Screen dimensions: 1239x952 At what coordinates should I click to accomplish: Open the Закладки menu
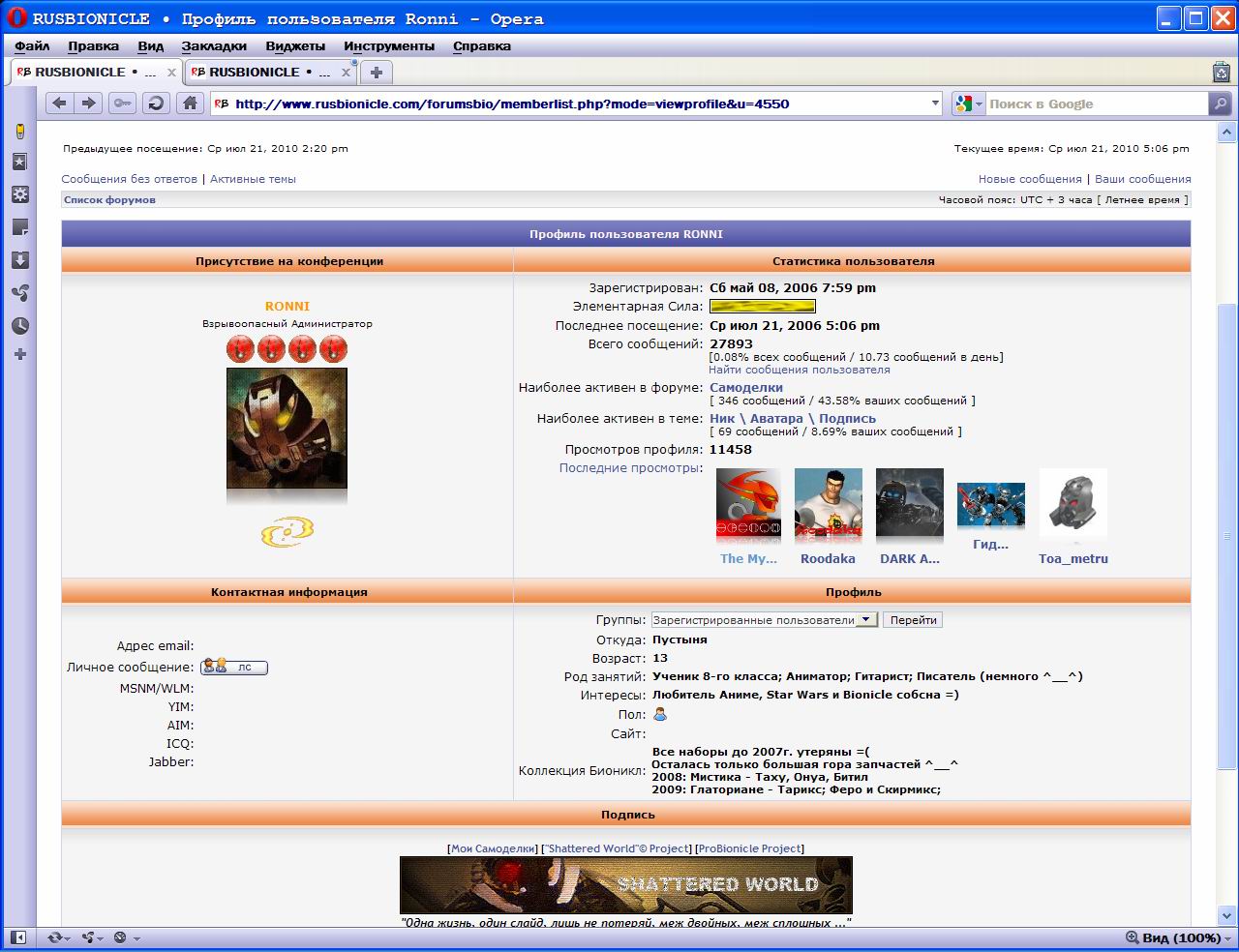[x=214, y=45]
